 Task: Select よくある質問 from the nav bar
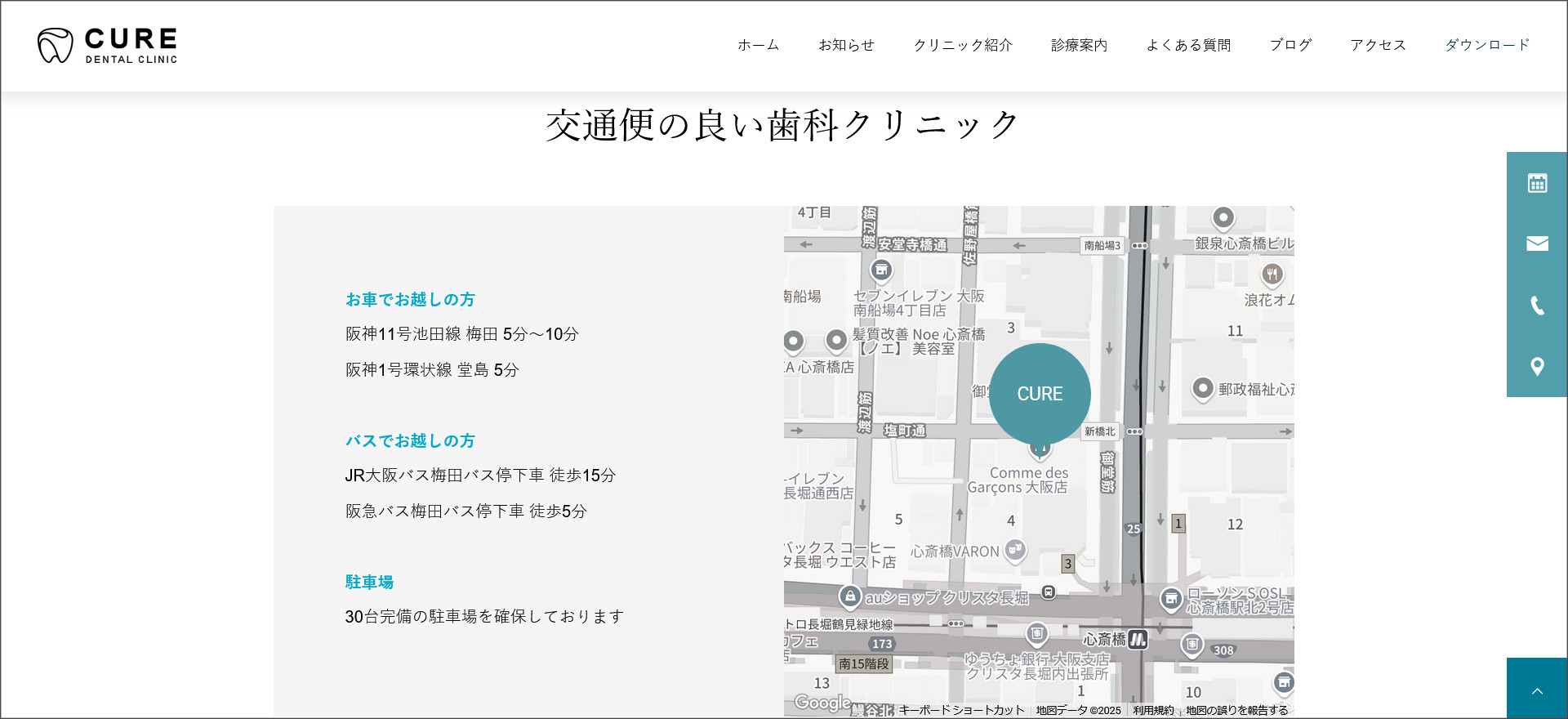(x=1188, y=45)
